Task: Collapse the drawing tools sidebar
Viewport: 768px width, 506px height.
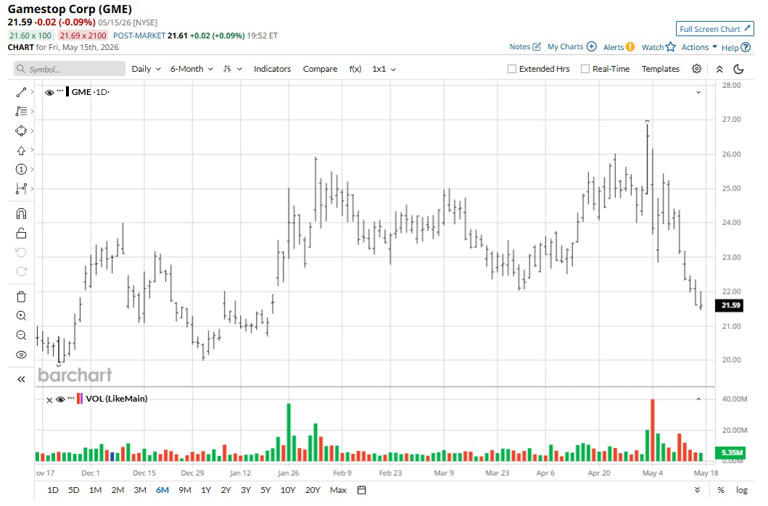Action: [x=21, y=379]
